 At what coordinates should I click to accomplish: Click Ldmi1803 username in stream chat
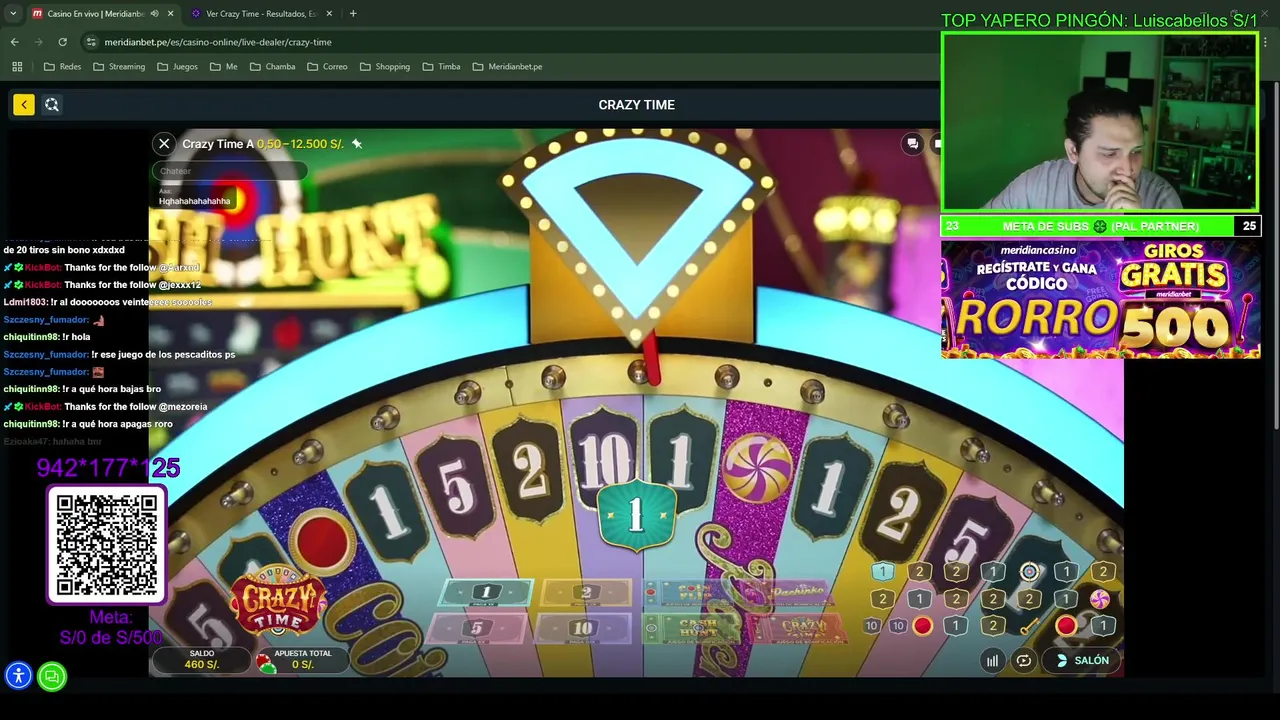pos(25,302)
